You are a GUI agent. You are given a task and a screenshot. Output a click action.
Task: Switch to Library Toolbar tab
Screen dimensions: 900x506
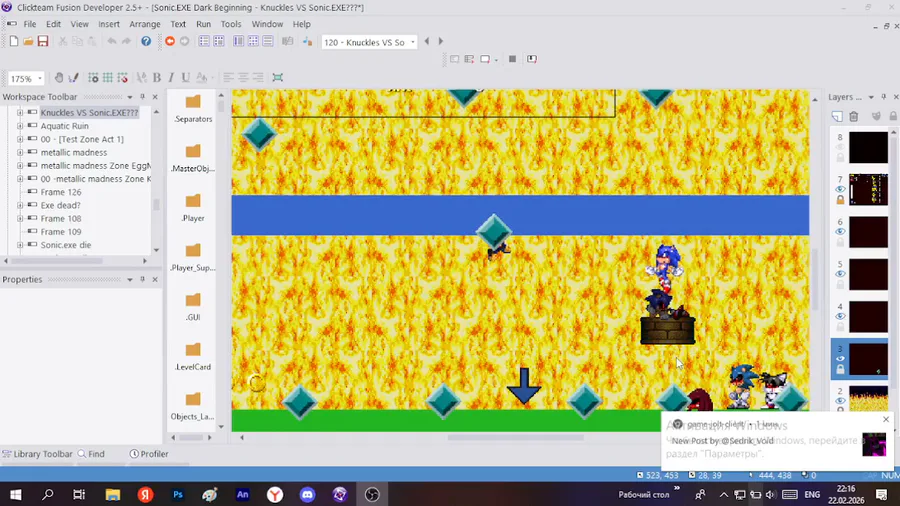(x=37, y=454)
